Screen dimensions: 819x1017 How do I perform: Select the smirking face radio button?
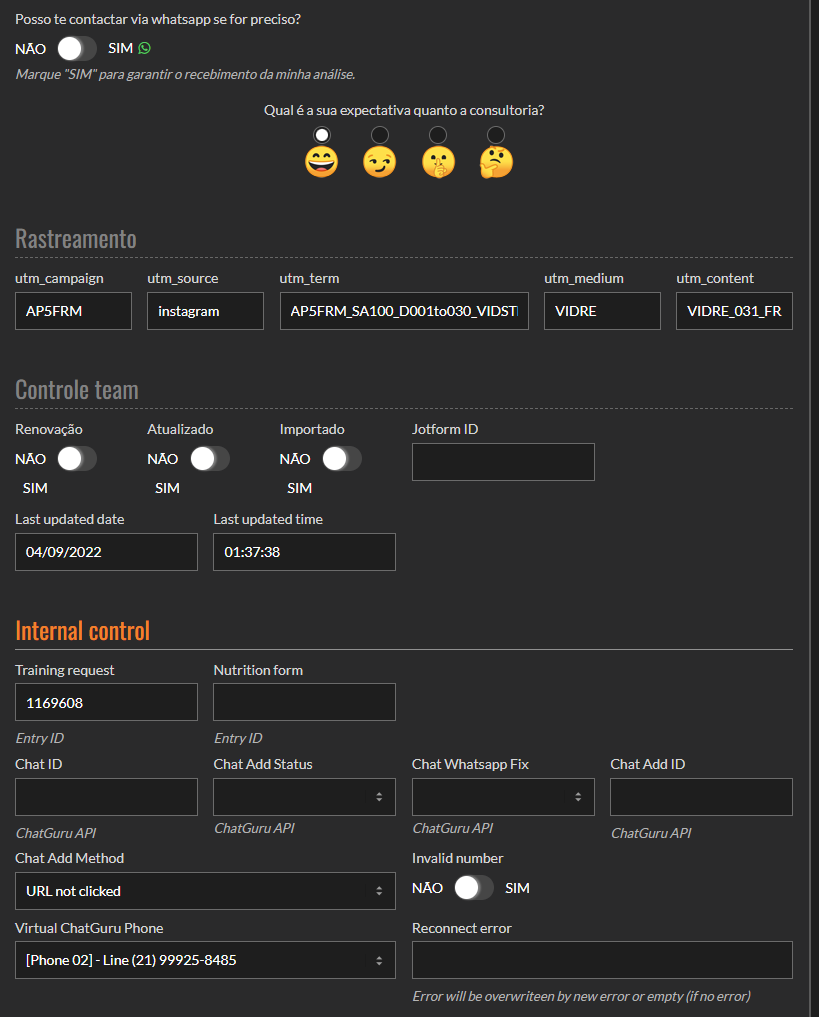point(380,135)
